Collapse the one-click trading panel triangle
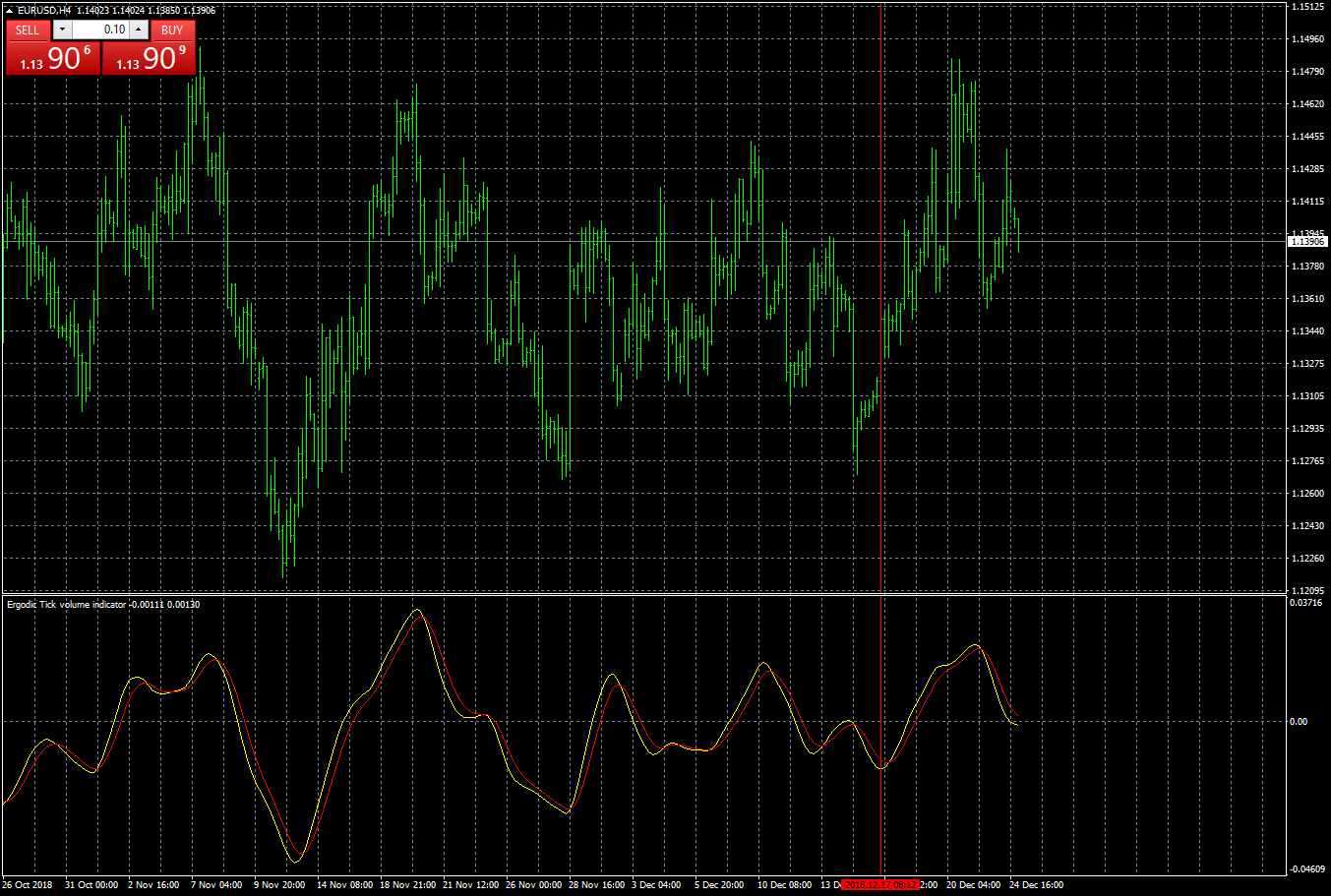This screenshot has width=1331, height=896. pyautogui.click(x=9, y=10)
